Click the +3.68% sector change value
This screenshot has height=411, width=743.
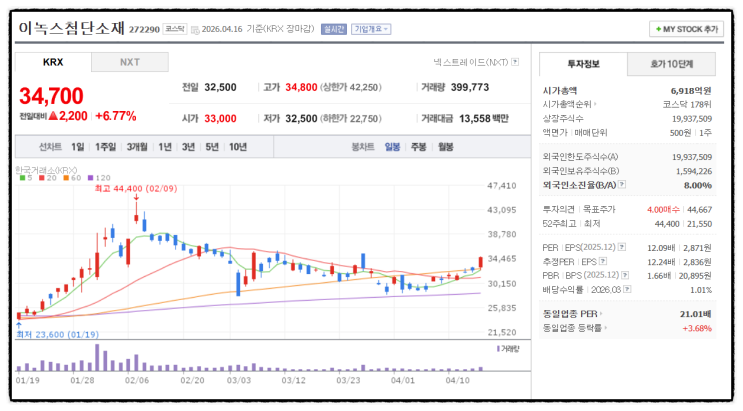[697, 328]
